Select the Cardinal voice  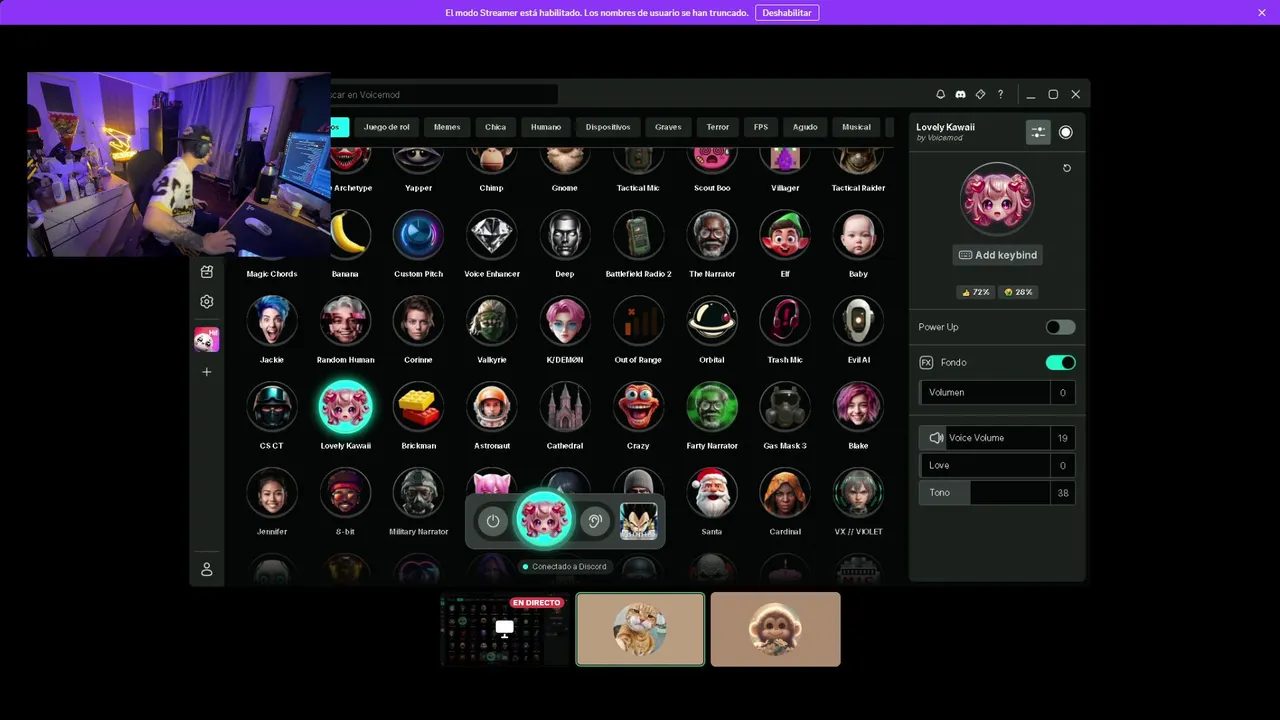(x=785, y=493)
